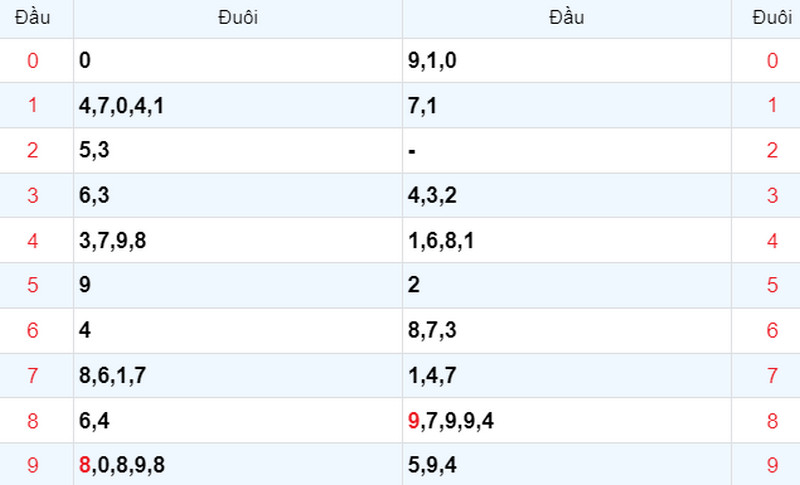Click the cell with values 5,3
Image resolution: width=800 pixels, height=485 pixels.
(x=238, y=150)
